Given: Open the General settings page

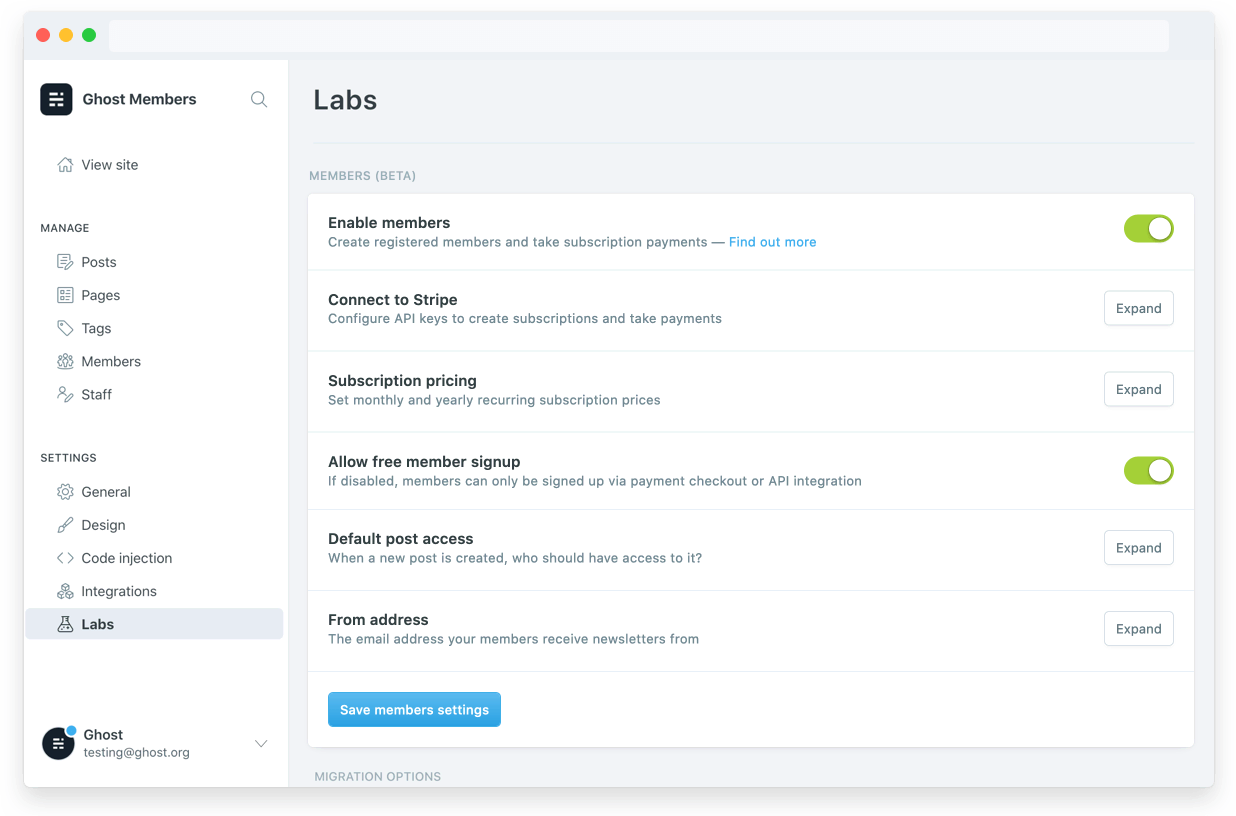Looking at the screenshot, I should pos(105,491).
